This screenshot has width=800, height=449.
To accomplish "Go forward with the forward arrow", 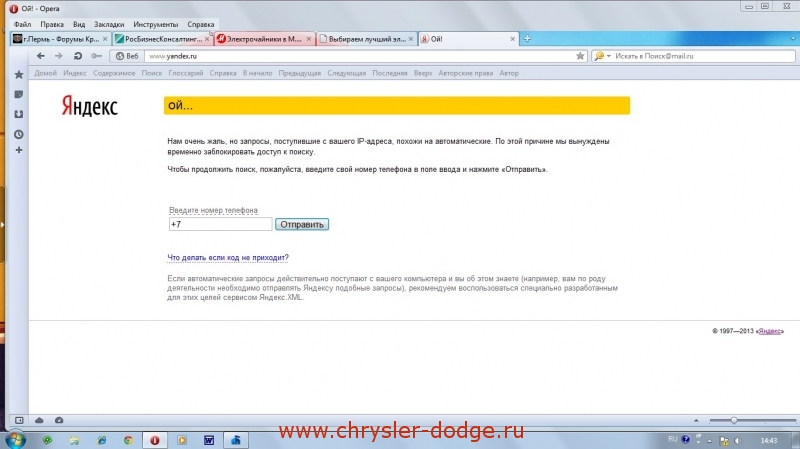I will pos(59,56).
